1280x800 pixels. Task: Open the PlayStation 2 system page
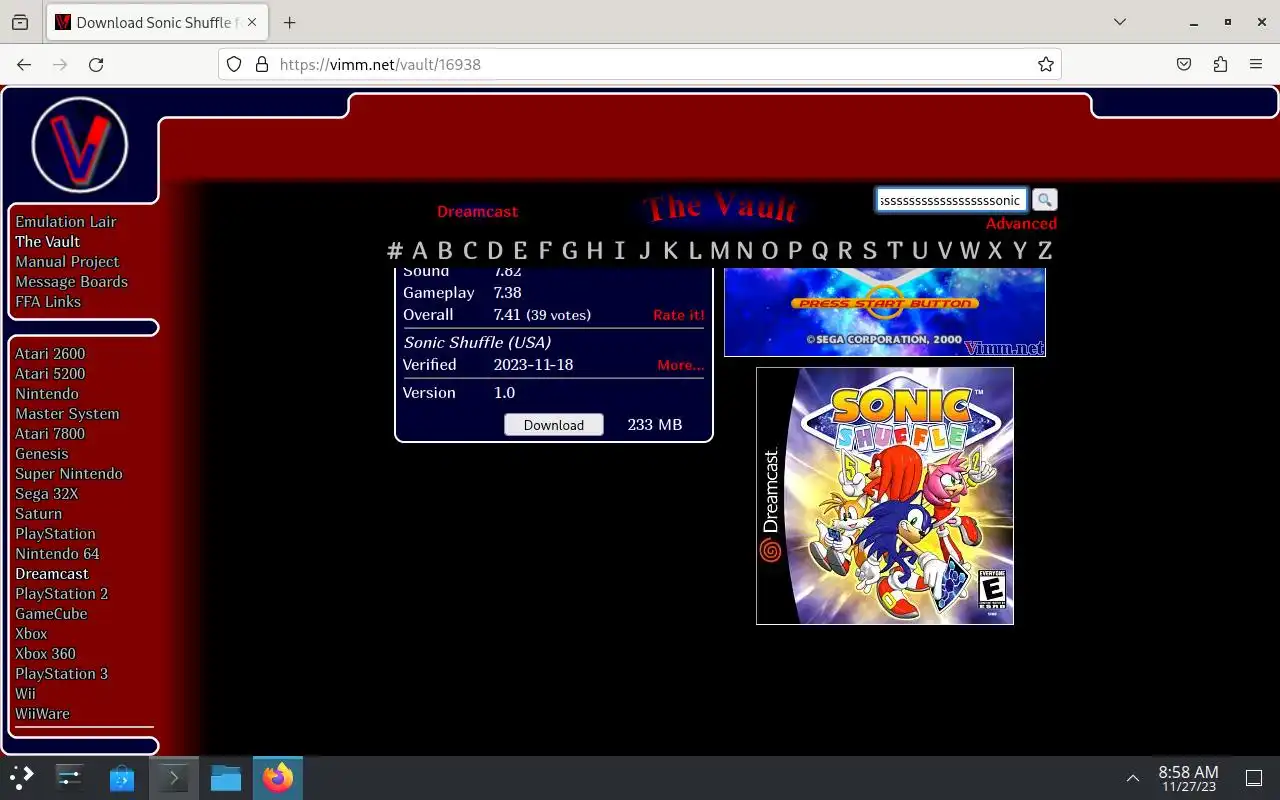click(62, 594)
